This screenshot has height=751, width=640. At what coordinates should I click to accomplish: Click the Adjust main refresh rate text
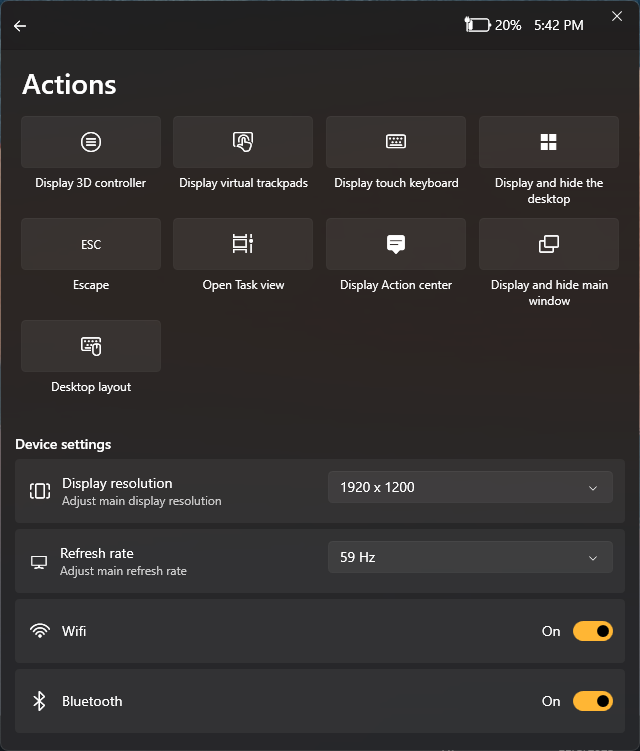tap(123, 571)
